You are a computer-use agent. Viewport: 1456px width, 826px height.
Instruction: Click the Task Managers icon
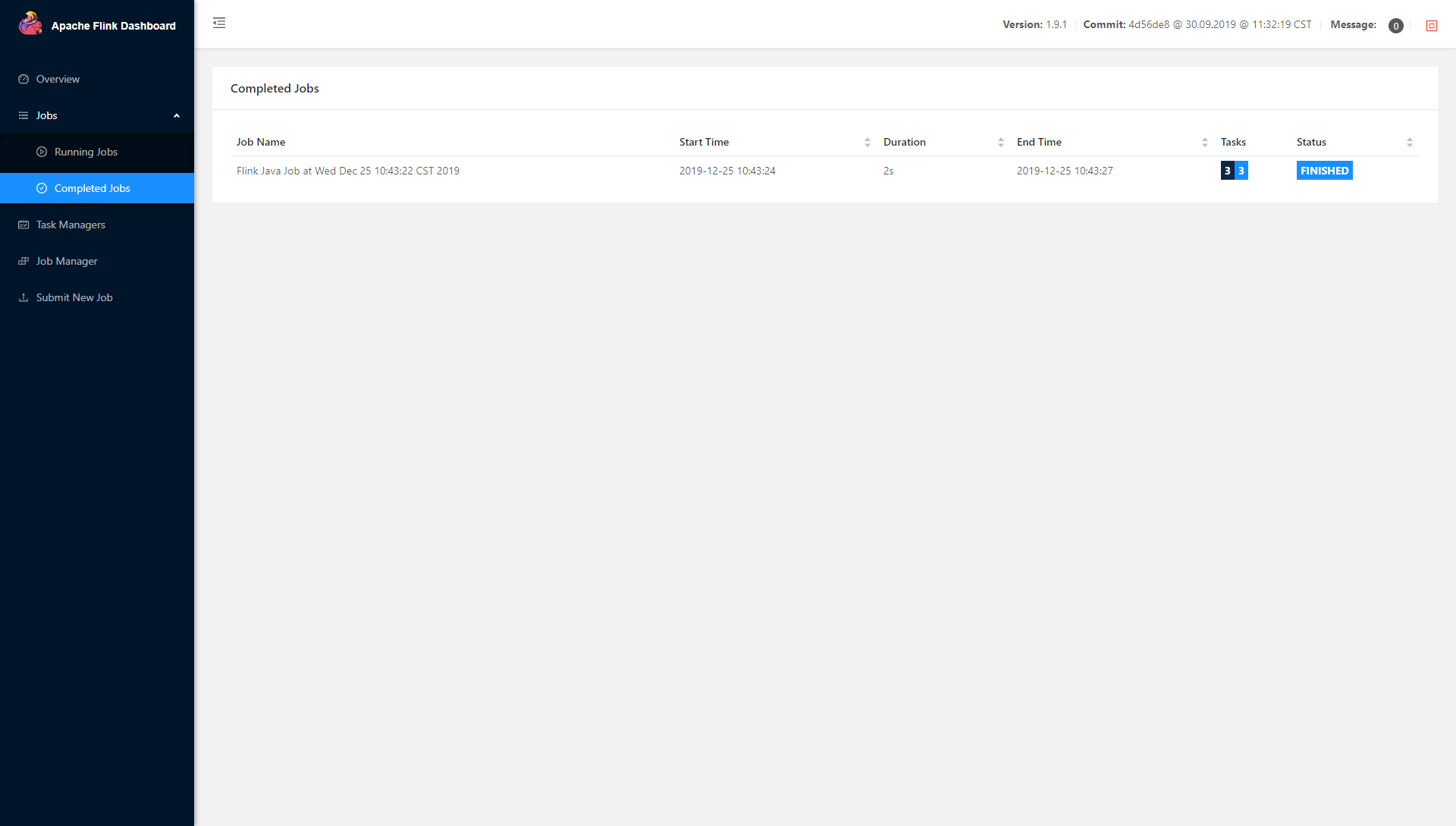(24, 225)
